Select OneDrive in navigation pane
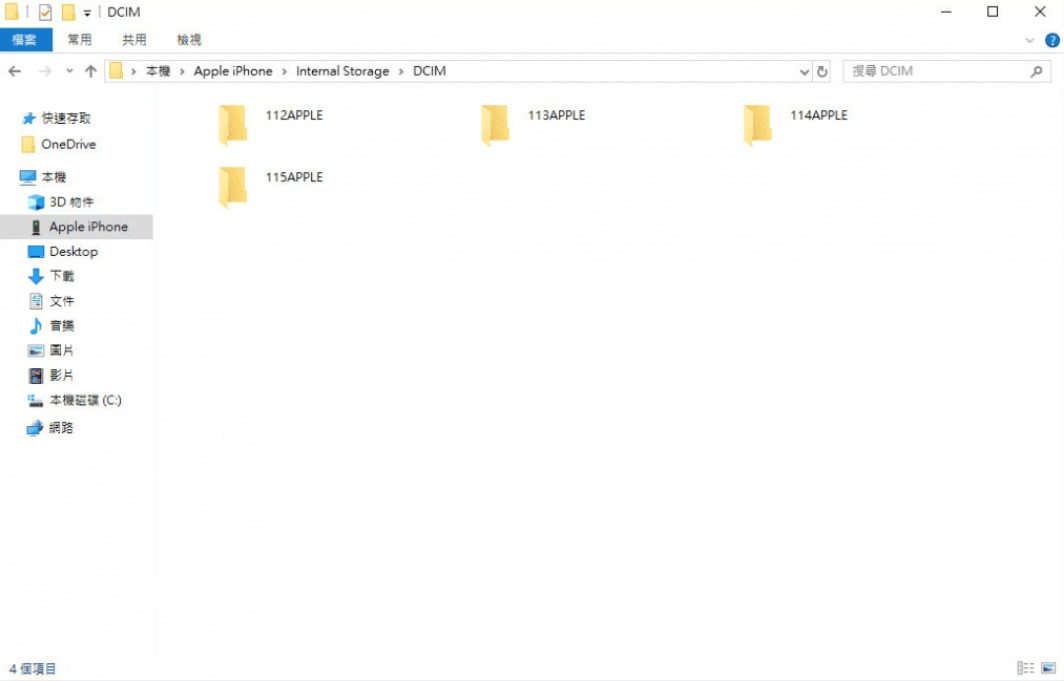 tap(68, 144)
